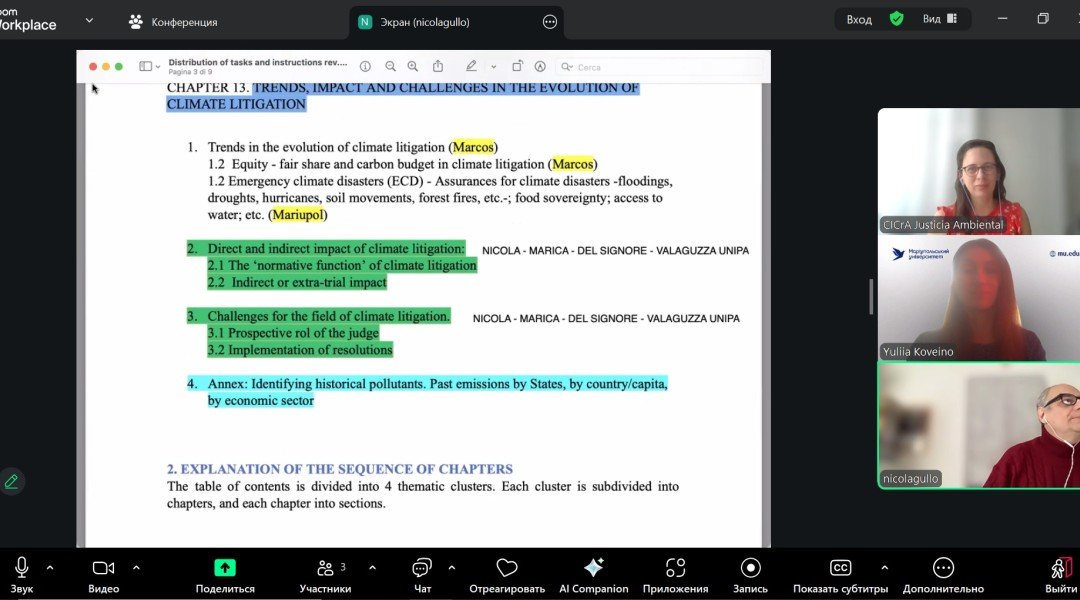Image resolution: width=1080 pixels, height=600 pixels.
Task: Open Zoom Workplace dropdown chevron
Action: coord(89,20)
